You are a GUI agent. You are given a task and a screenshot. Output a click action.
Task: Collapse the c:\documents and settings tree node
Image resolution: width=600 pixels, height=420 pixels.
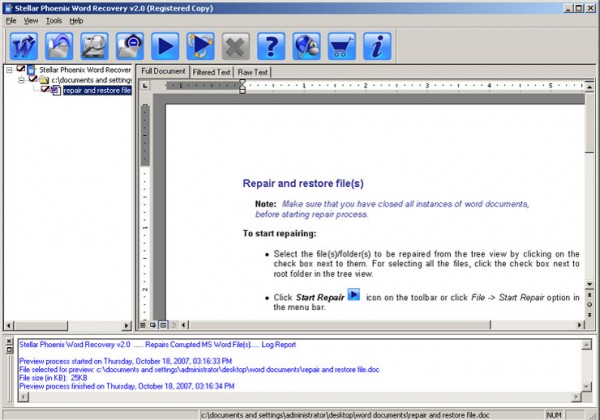click(22, 80)
